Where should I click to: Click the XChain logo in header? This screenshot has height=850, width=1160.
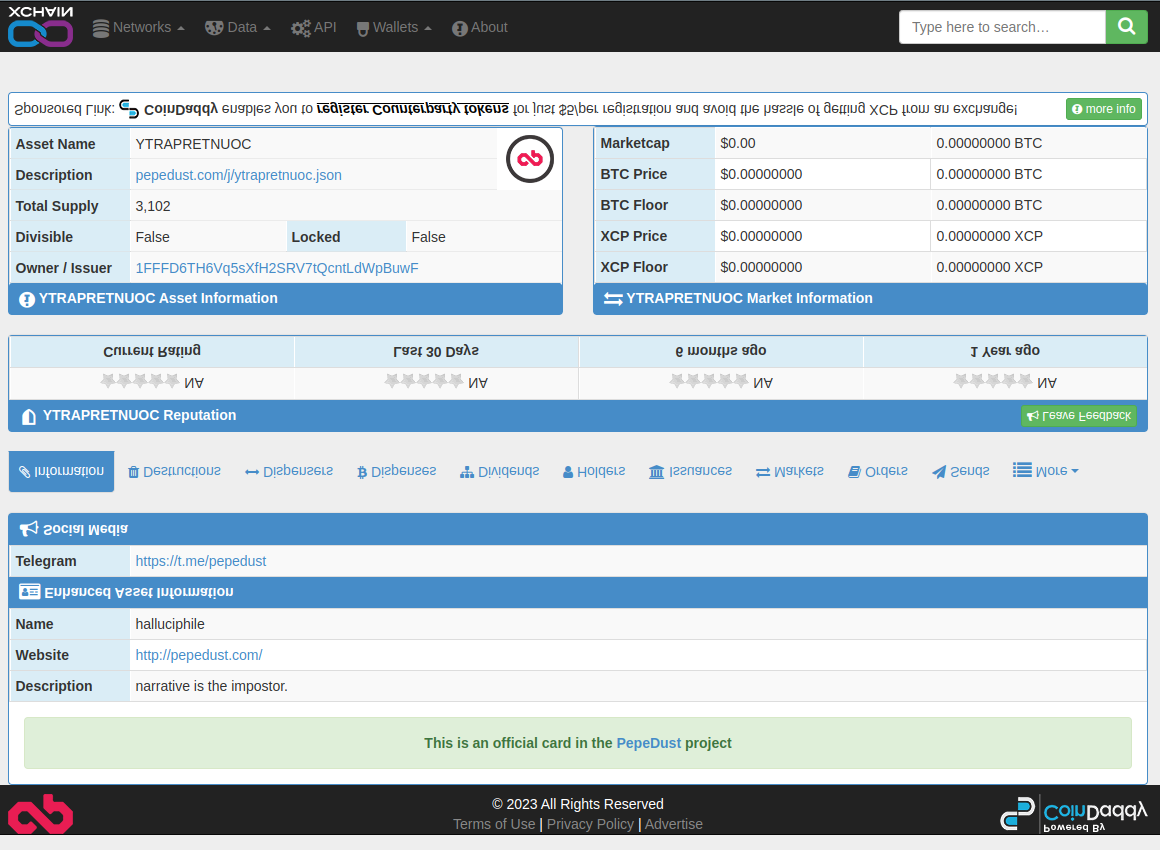40,27
